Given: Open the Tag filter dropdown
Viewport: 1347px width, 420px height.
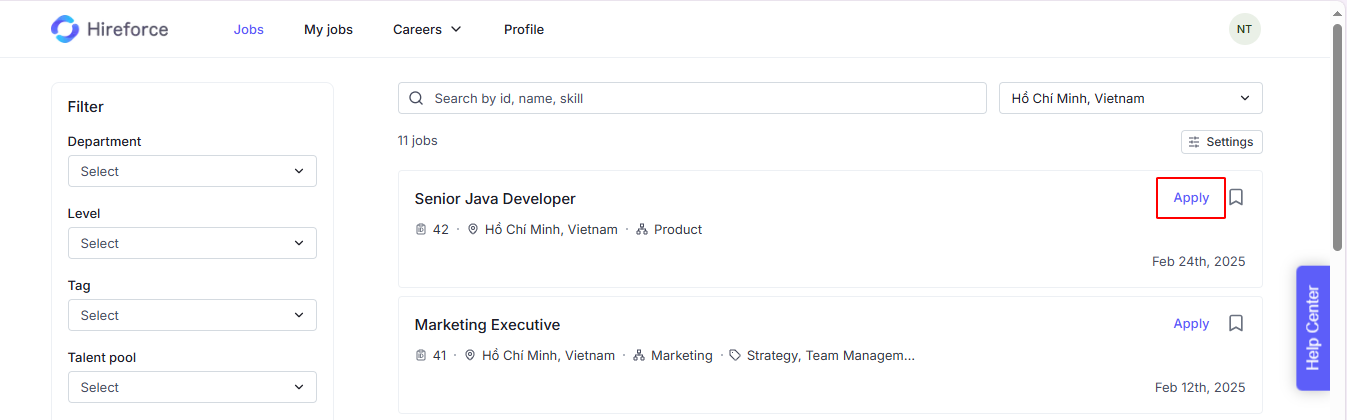Looking at the screenshot, I should tap(192, 315).
